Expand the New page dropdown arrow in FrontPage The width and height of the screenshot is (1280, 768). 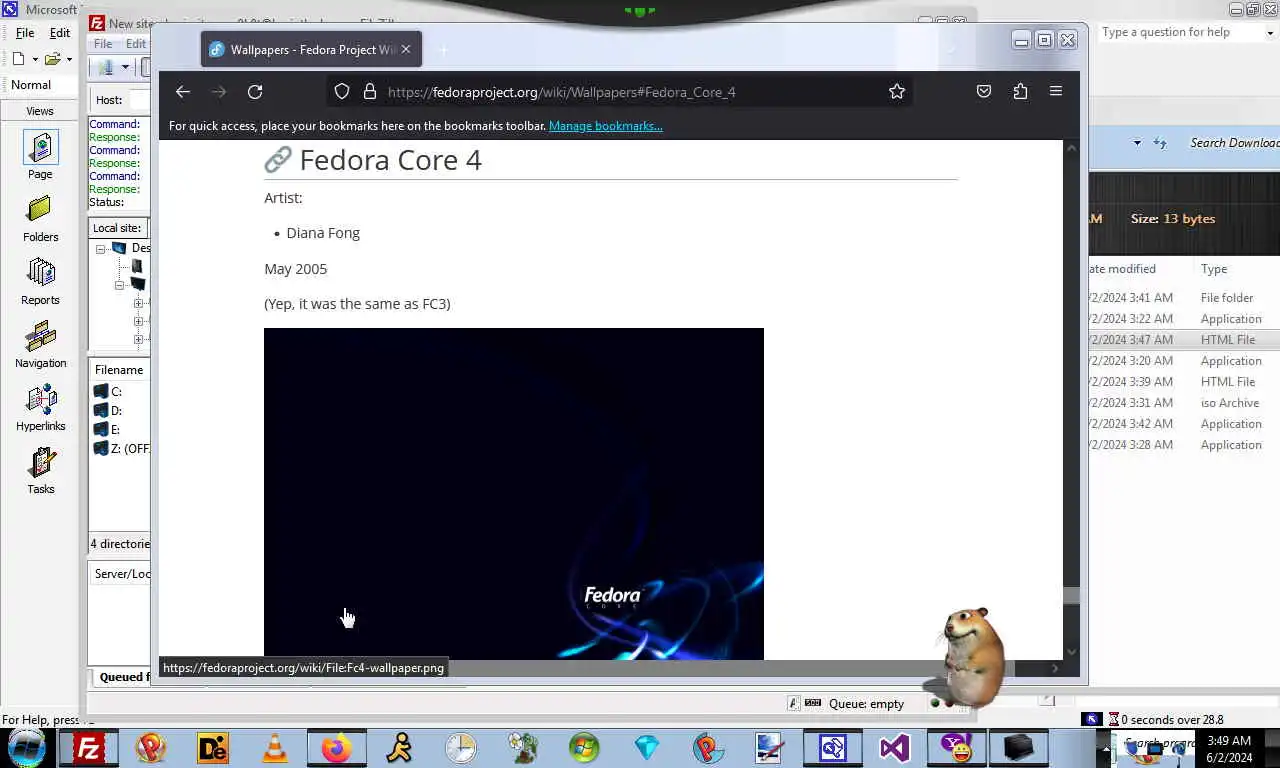pyautogui.click(x=33, y=59)
